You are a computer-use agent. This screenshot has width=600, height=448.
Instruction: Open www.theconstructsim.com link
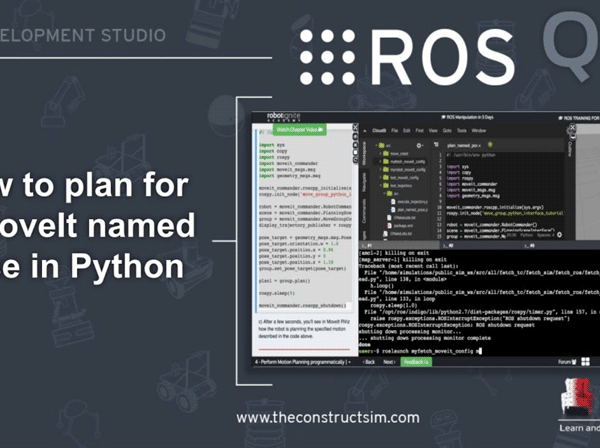pos(328,417)
